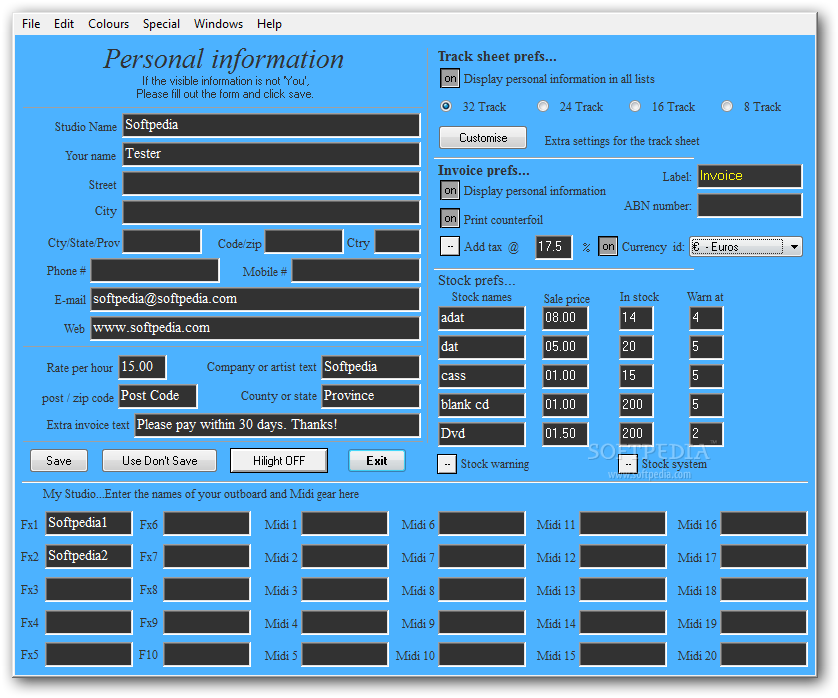Click the Save button
The height and width of the screenshot is (698, 838).
click(x=59, y=461)
